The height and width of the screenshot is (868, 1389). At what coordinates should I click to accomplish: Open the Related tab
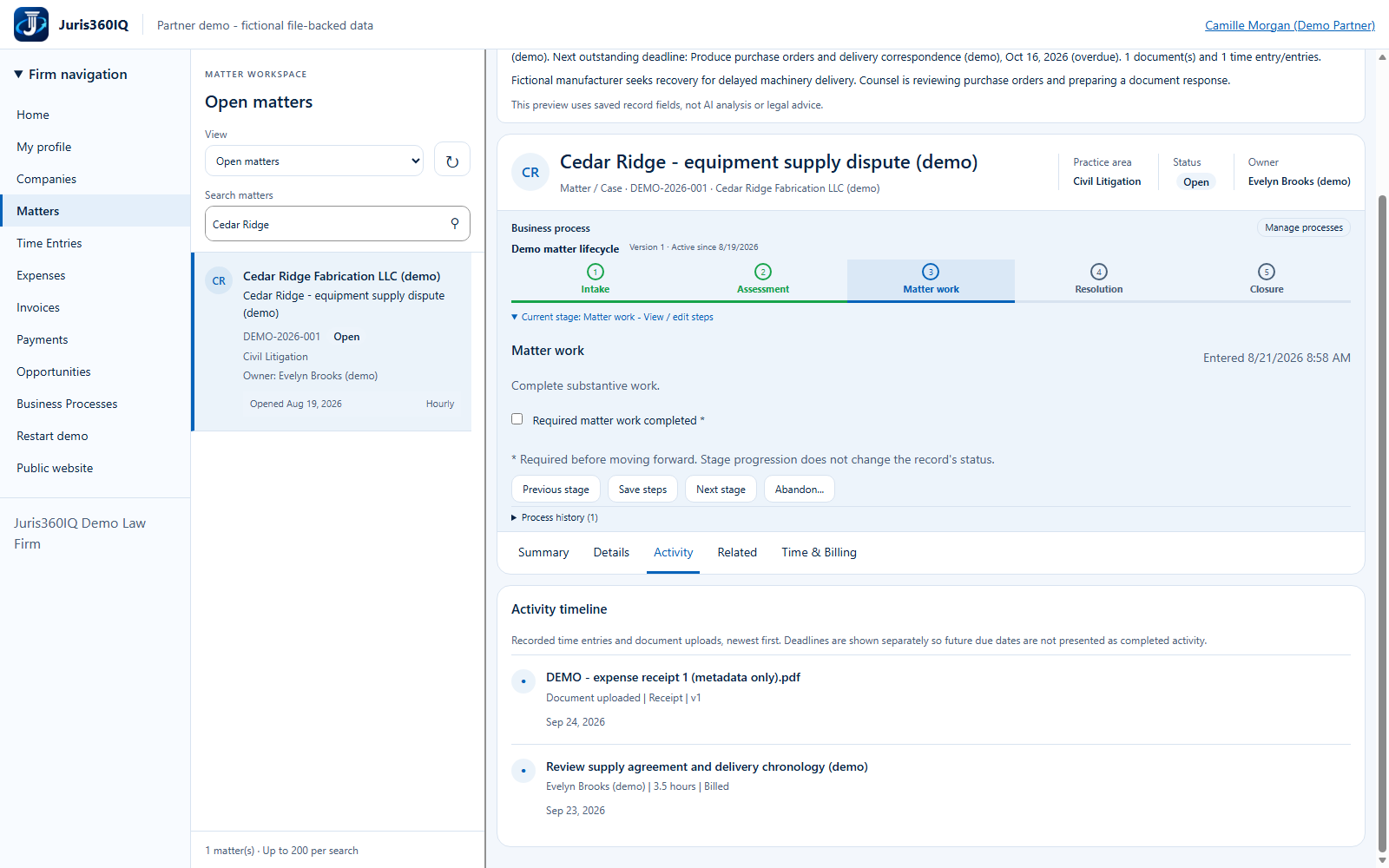737,552
